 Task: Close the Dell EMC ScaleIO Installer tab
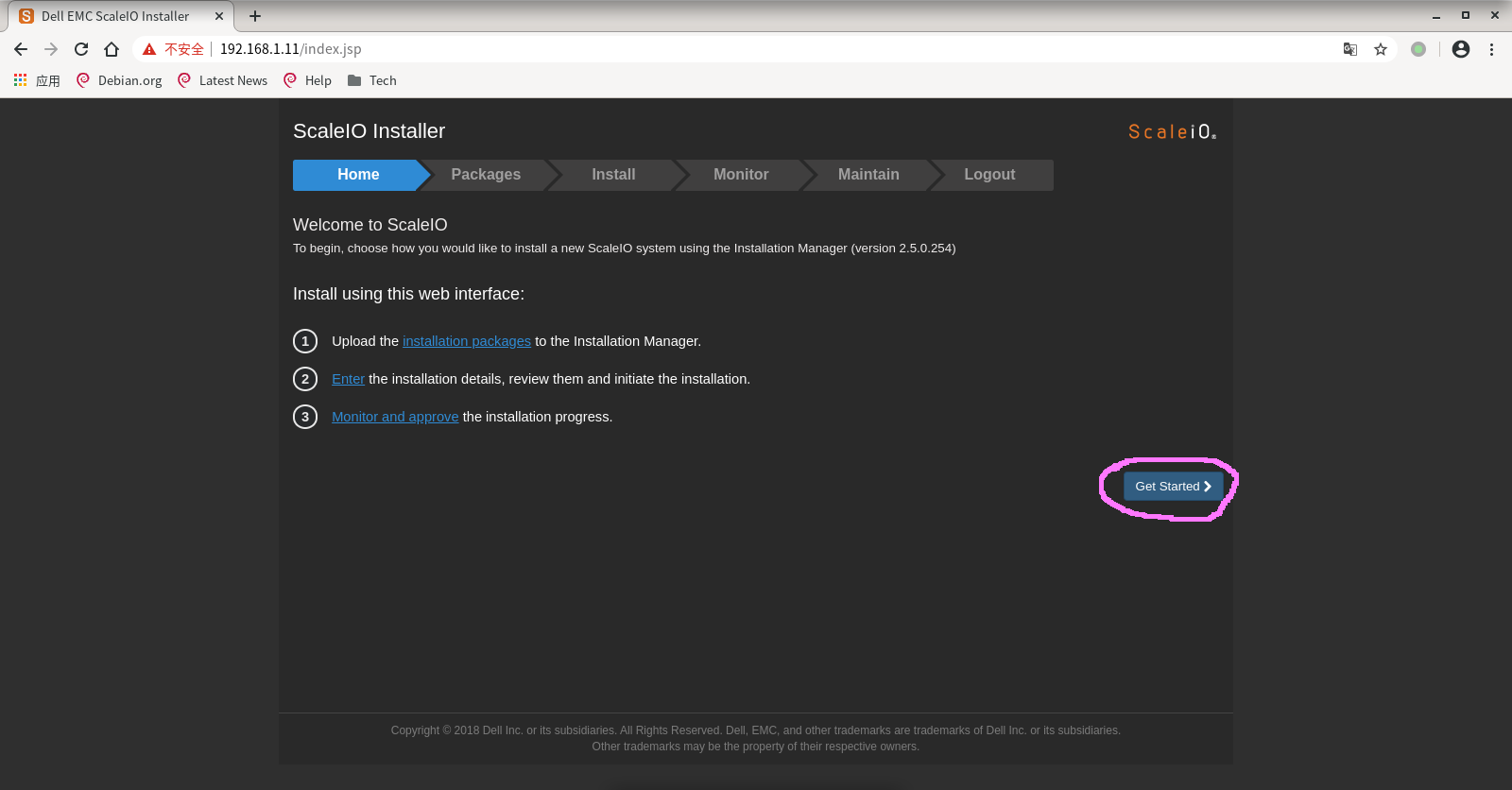tap(219, 16)
